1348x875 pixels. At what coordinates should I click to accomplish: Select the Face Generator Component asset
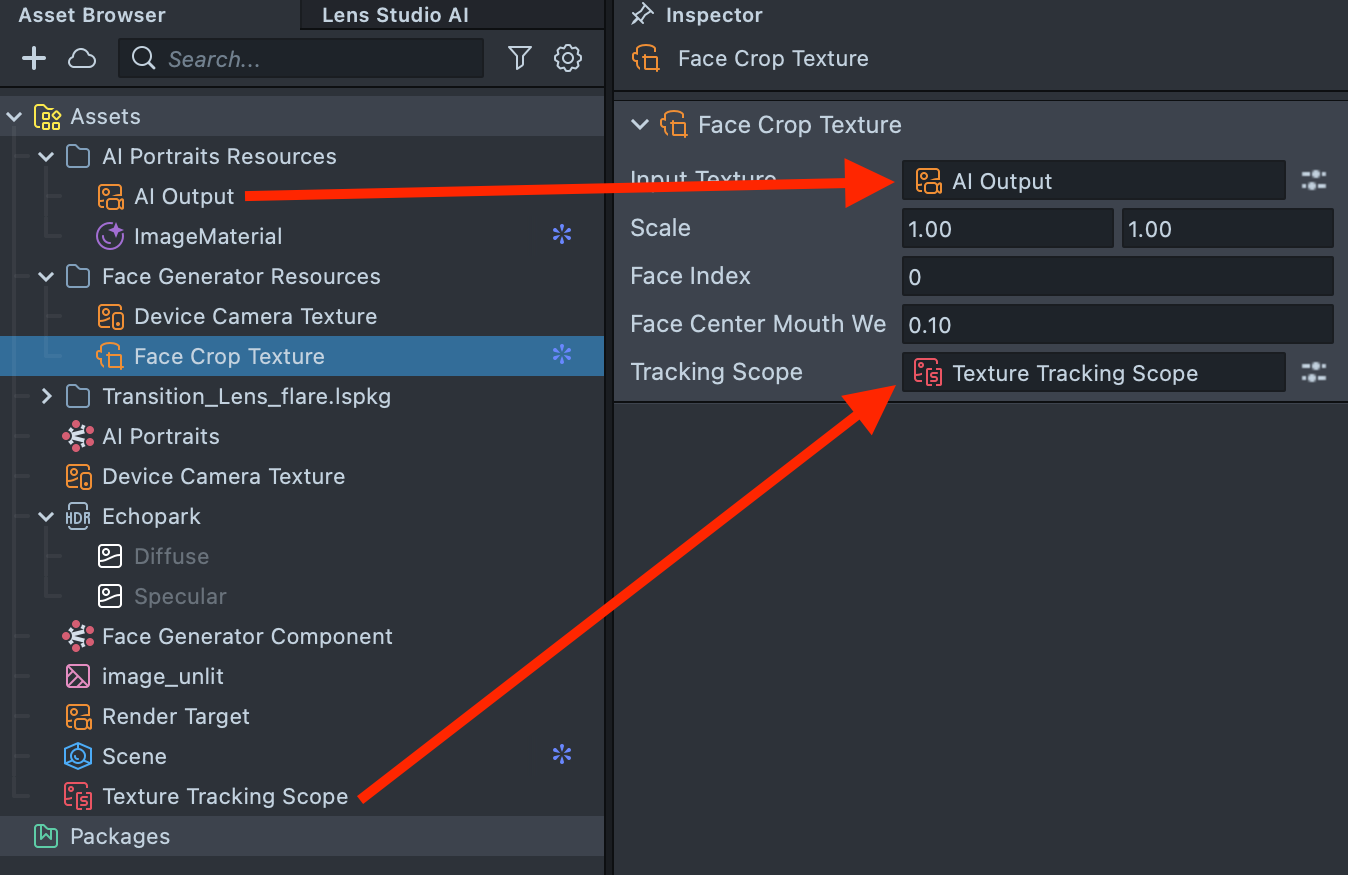(x=246, y=637)
